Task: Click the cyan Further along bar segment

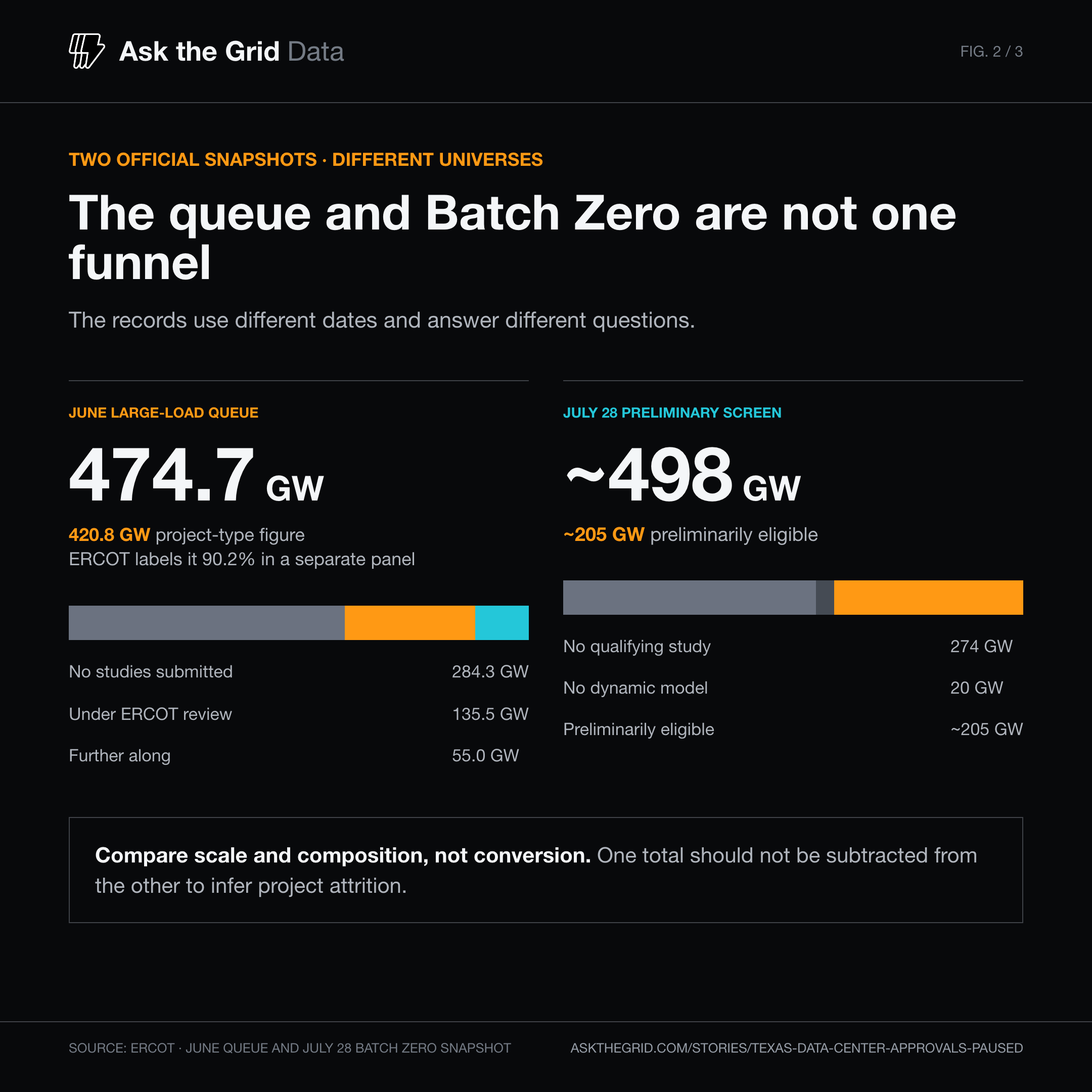Action: [502, 623]
